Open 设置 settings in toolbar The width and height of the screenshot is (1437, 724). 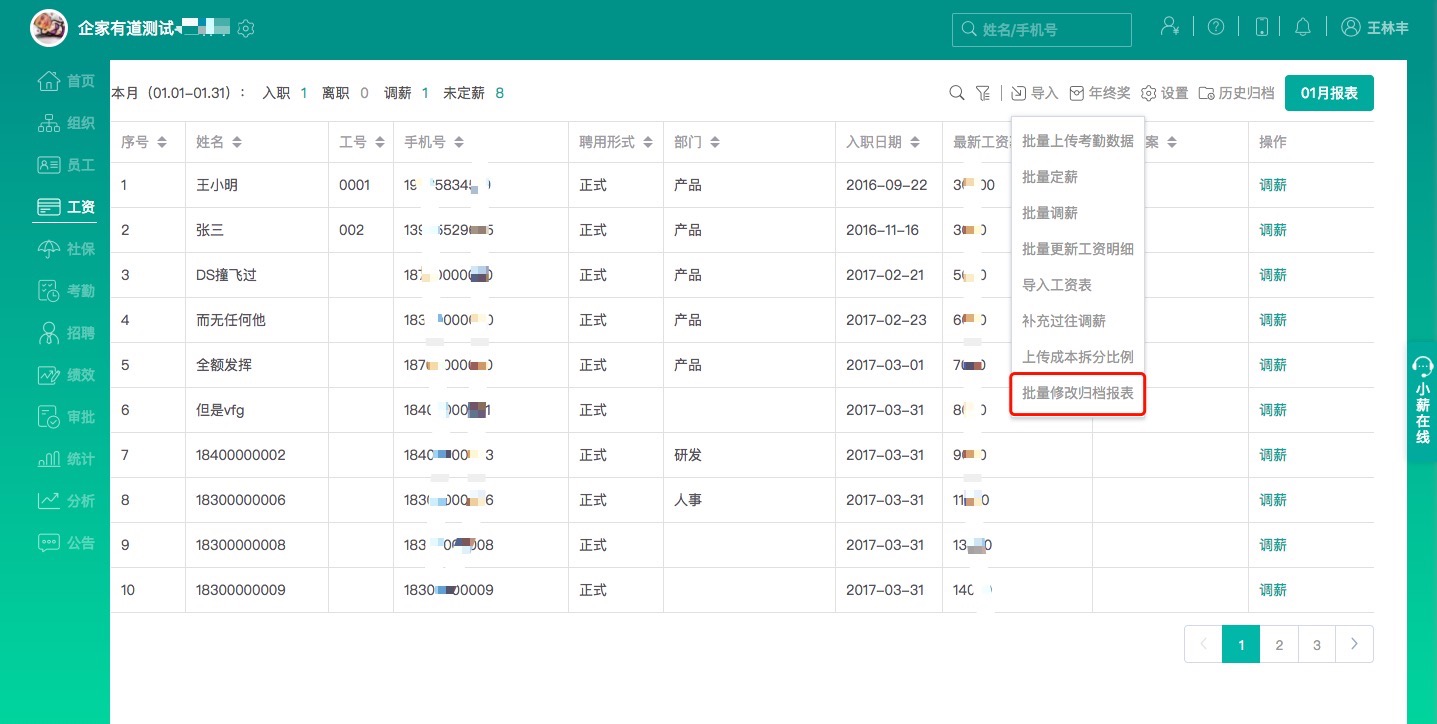click(1165, 93)
